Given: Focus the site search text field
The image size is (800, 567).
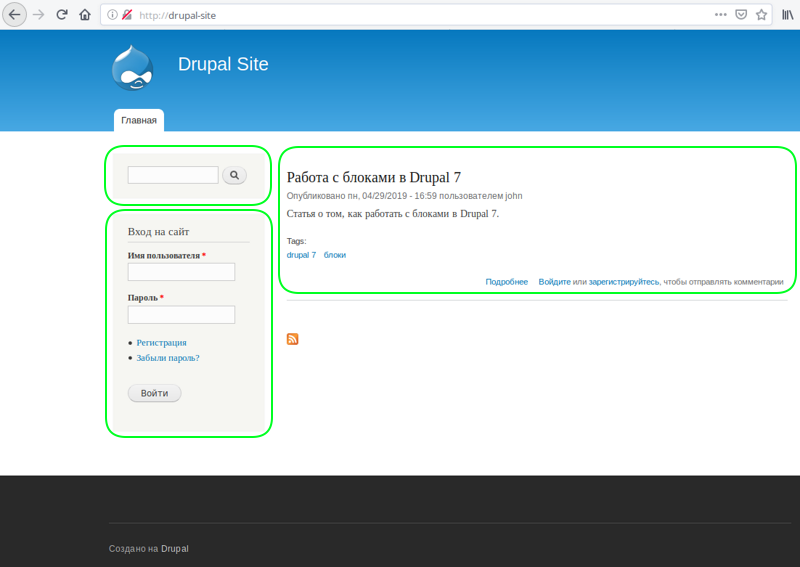Looking at the screenshot, I should tap(173, 175).
